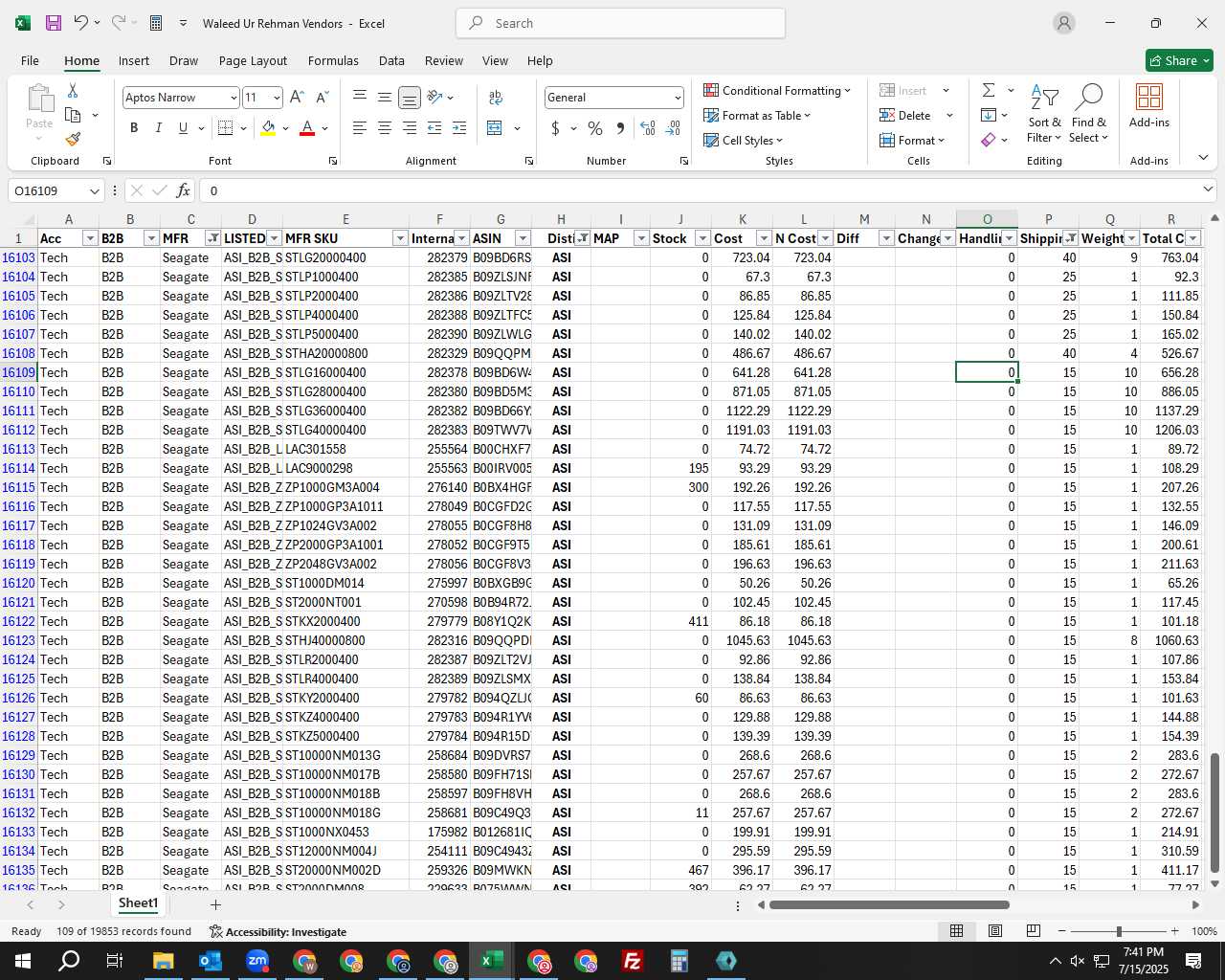
Task: Click the Increase Indent icon
Action: tap(459, 127)
